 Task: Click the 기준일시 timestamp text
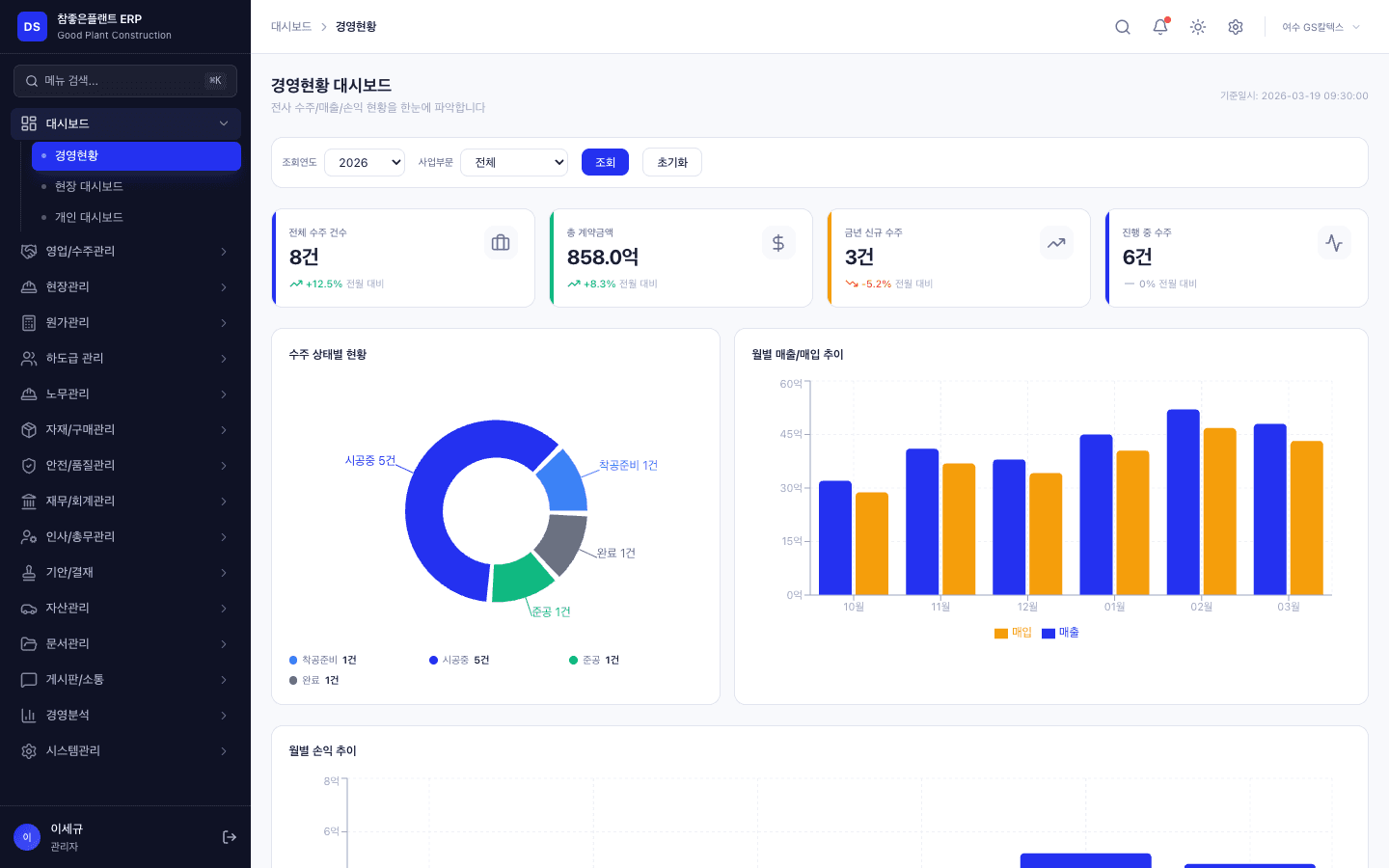[1294, 96]
